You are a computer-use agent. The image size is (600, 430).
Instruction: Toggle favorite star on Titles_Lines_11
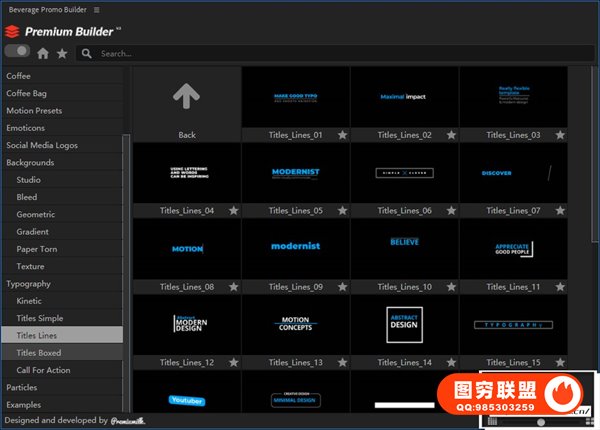point(560,287)
